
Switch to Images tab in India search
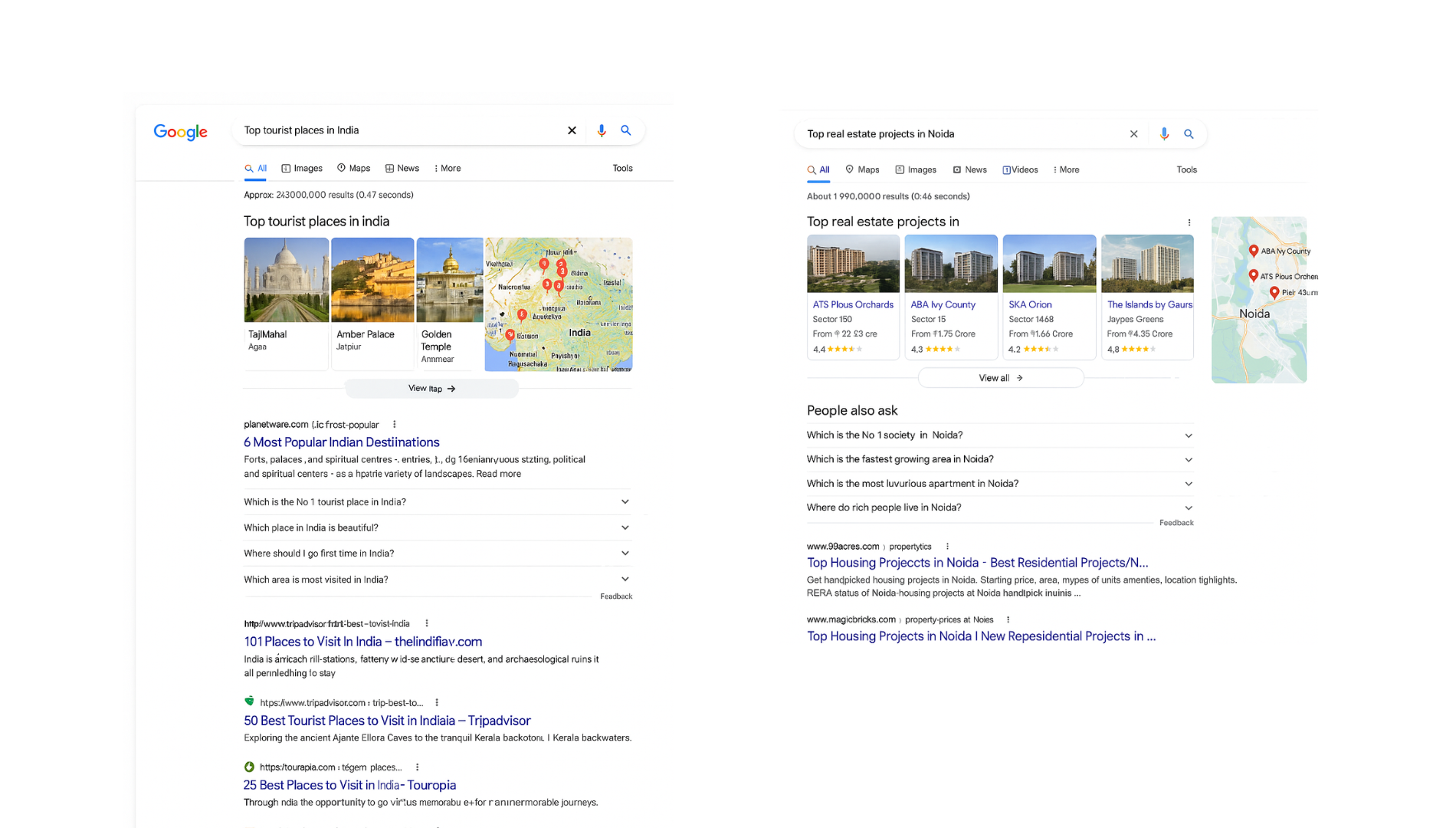pos(302,169)
